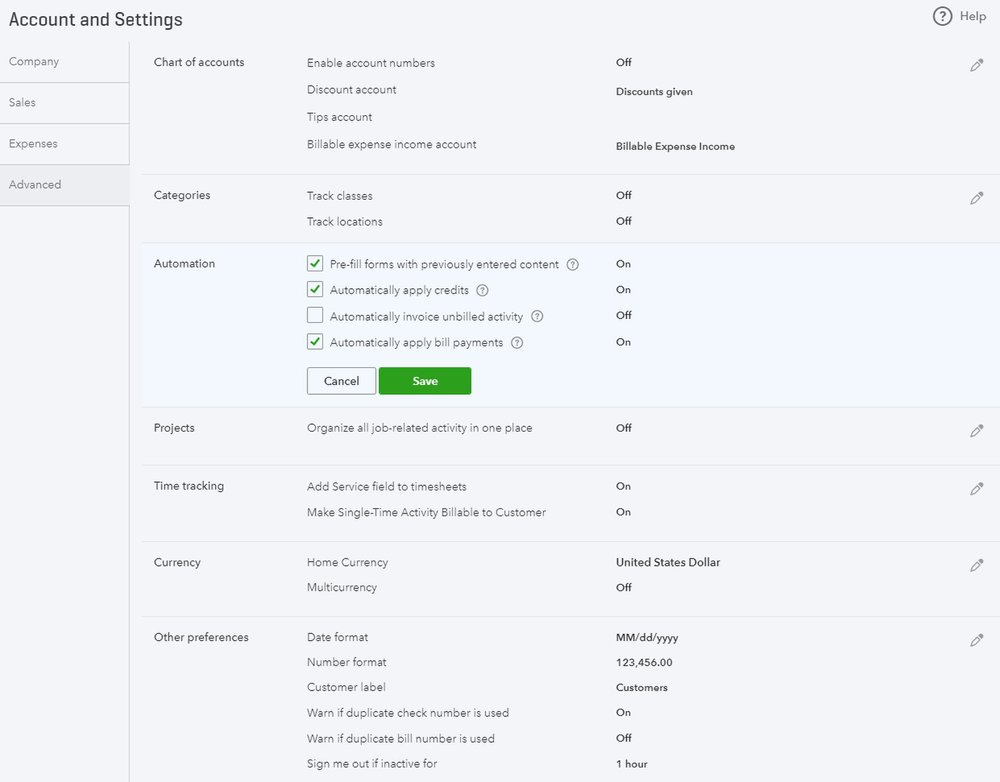
Task: Click the Help question mark icon
Action: pyautogui.click(x=942, y=16)
